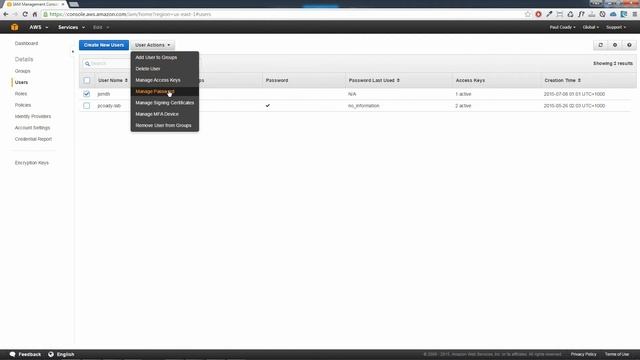Bookmark the page with the star icon

point(528,14)
